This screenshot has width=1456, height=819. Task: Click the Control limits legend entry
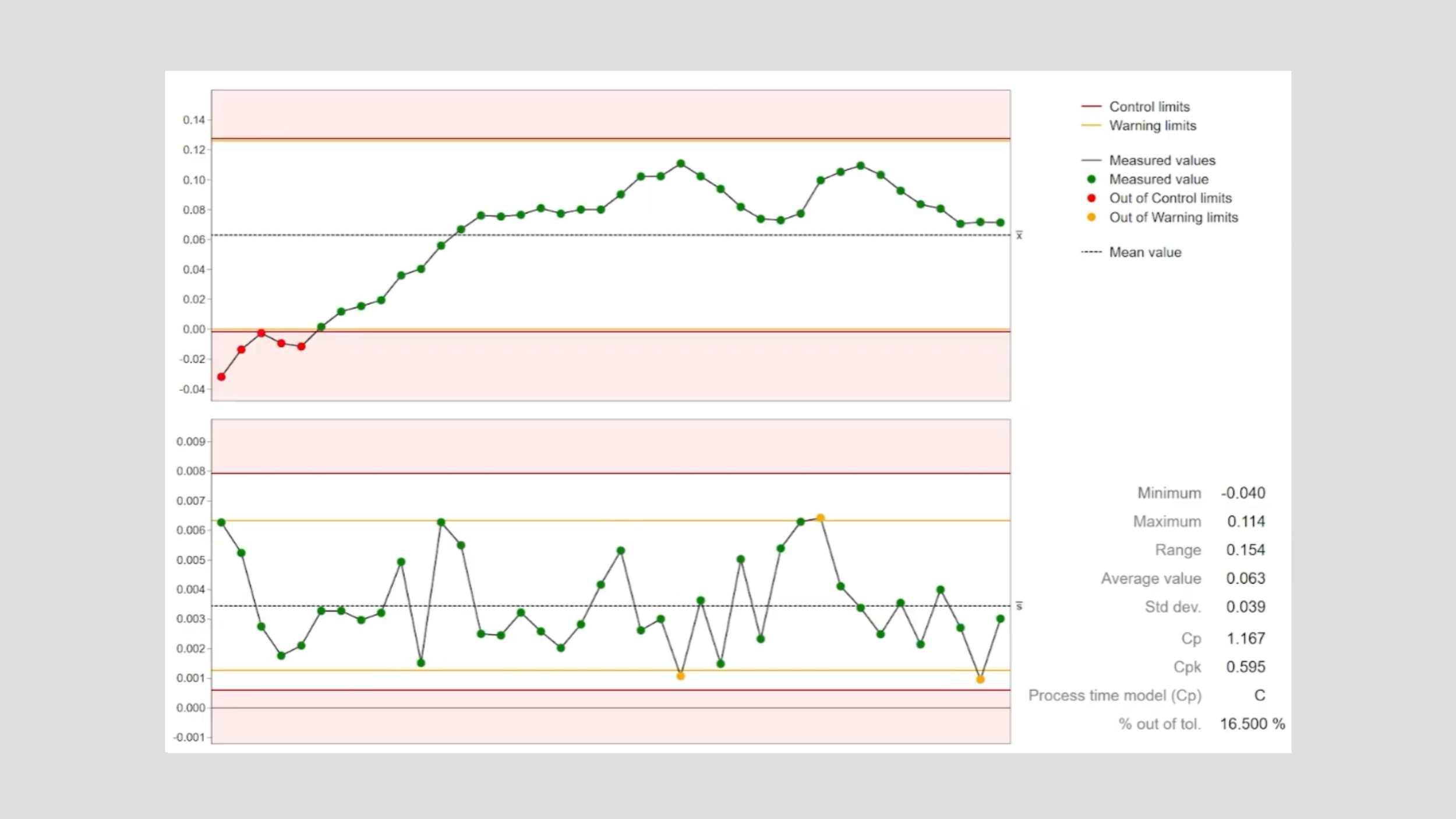(x=1148, y=107)
